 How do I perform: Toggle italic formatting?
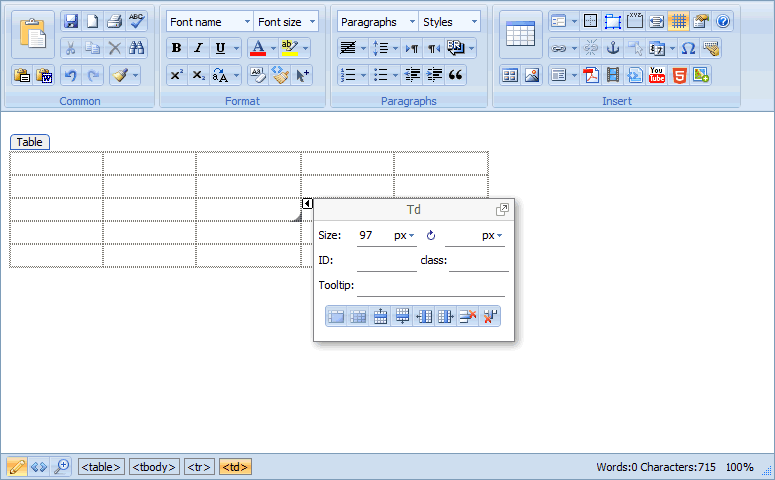coord(198,48)
